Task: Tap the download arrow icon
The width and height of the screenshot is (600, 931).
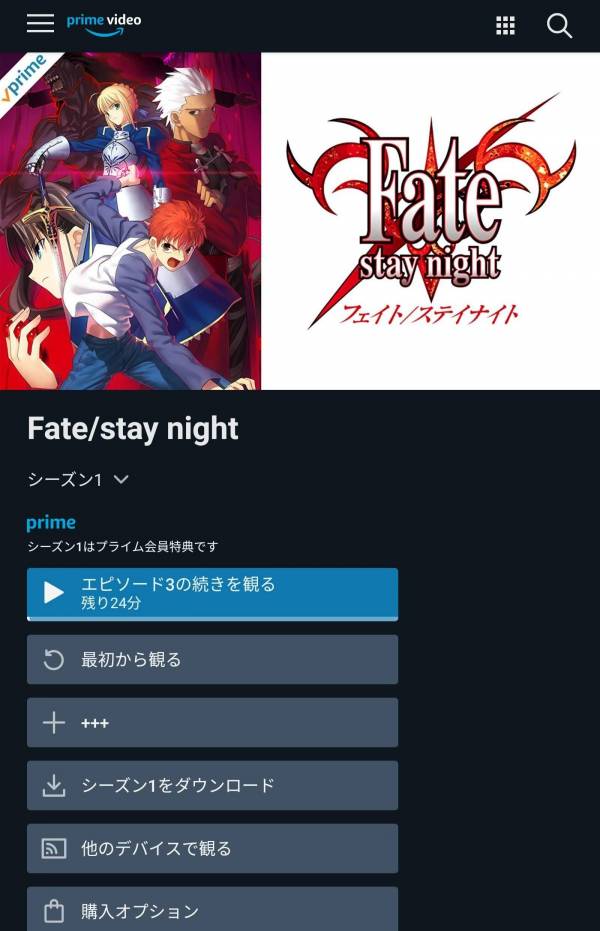Action: click(53, 786)
